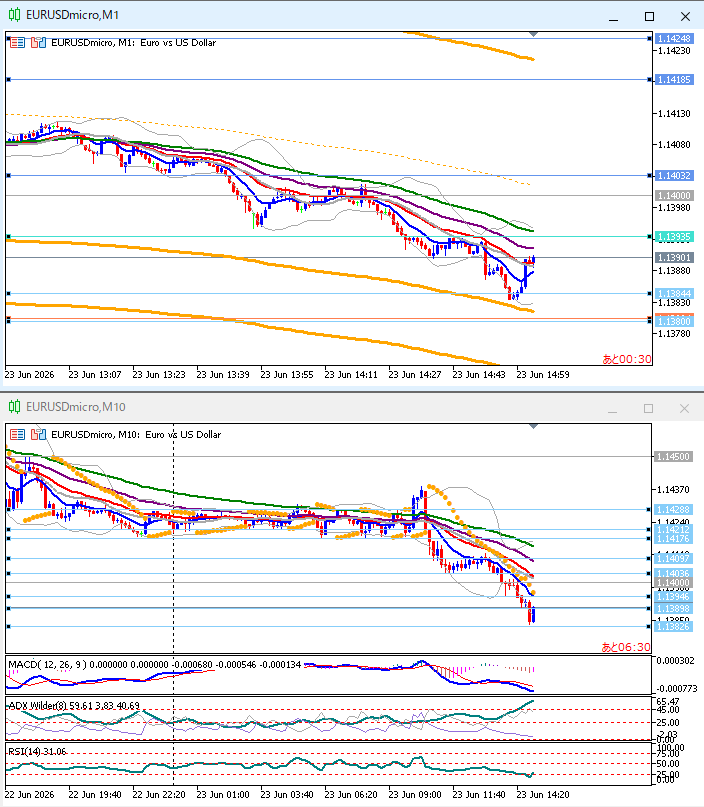Click the '23 Jun 13:07' time label on M1 axis

pos(95,375)
